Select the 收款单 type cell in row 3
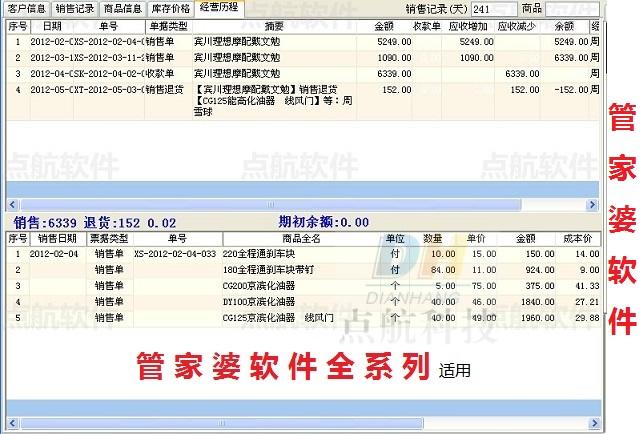 (160, 74)
